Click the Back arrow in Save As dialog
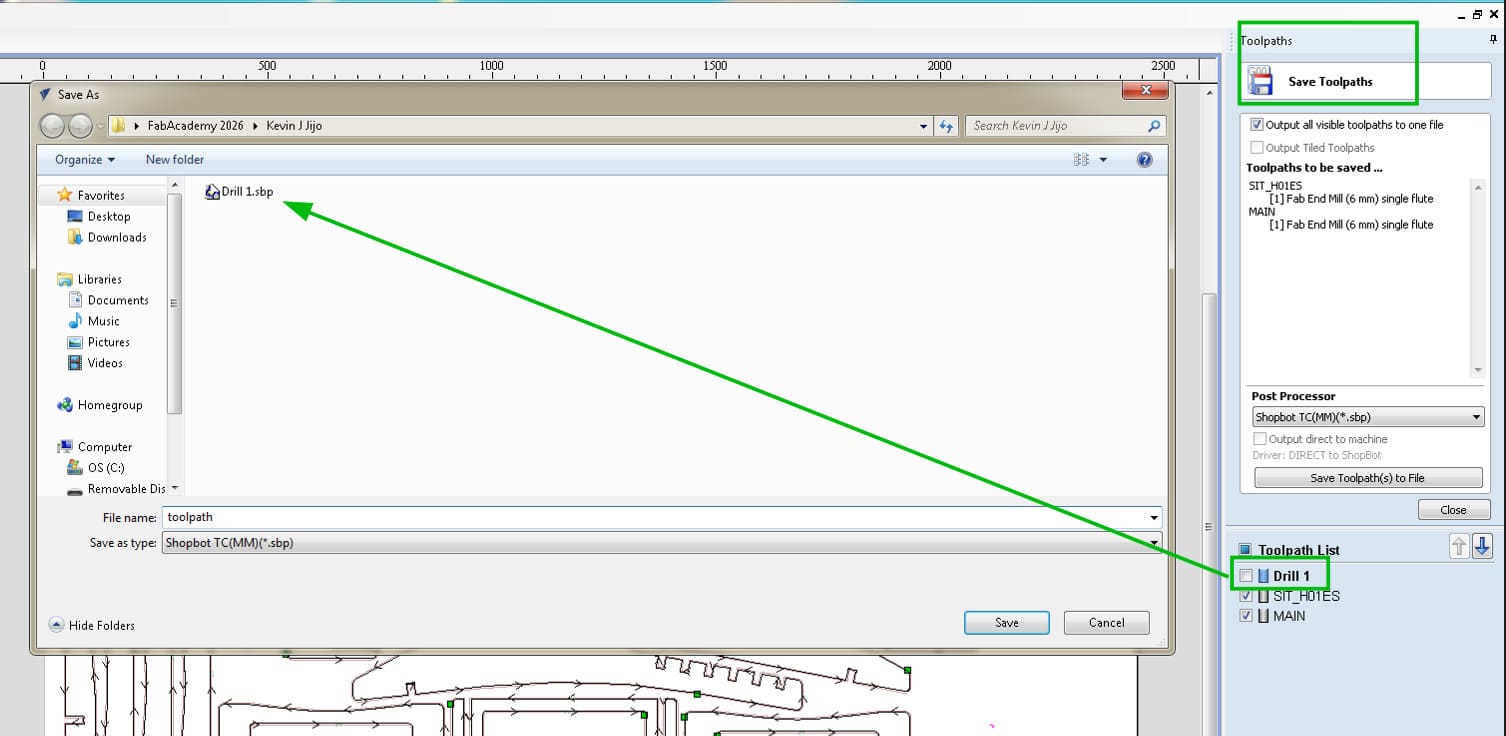 (52, 126)
